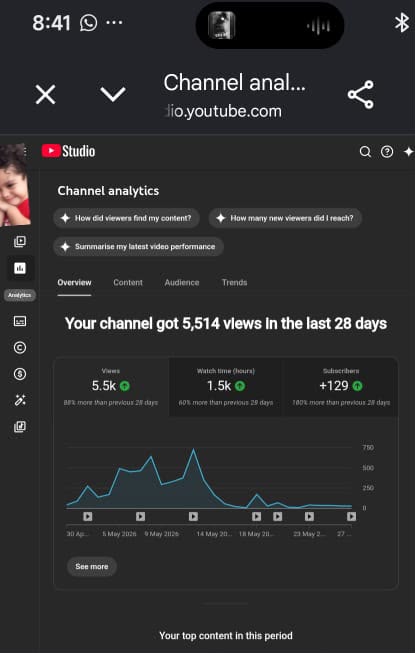
Task: Tap the "60% more than previous 28 days" text
Action: [226, 403]
